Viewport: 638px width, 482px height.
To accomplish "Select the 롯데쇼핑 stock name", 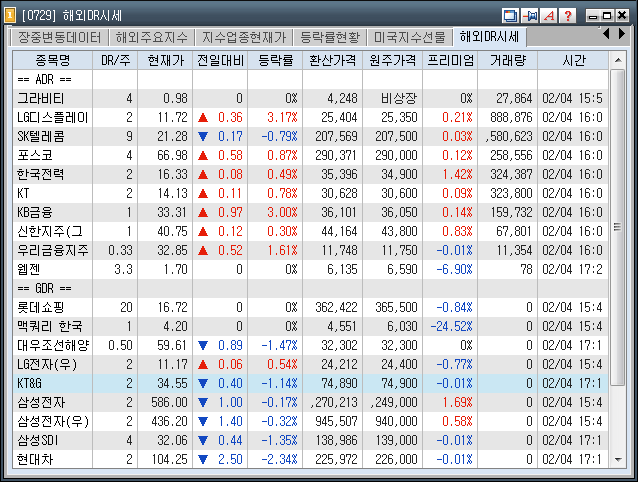I will tap(40, 308).
